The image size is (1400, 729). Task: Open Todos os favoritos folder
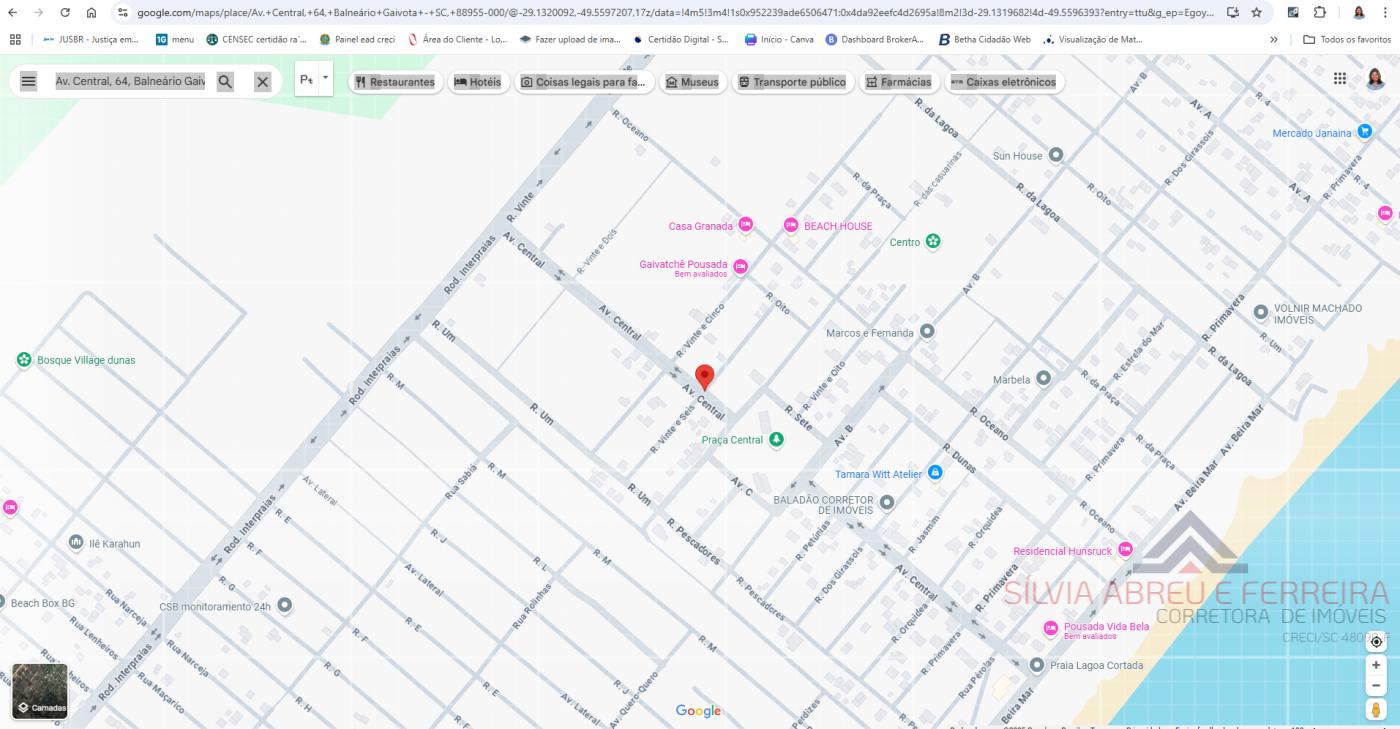(1347, 39)
